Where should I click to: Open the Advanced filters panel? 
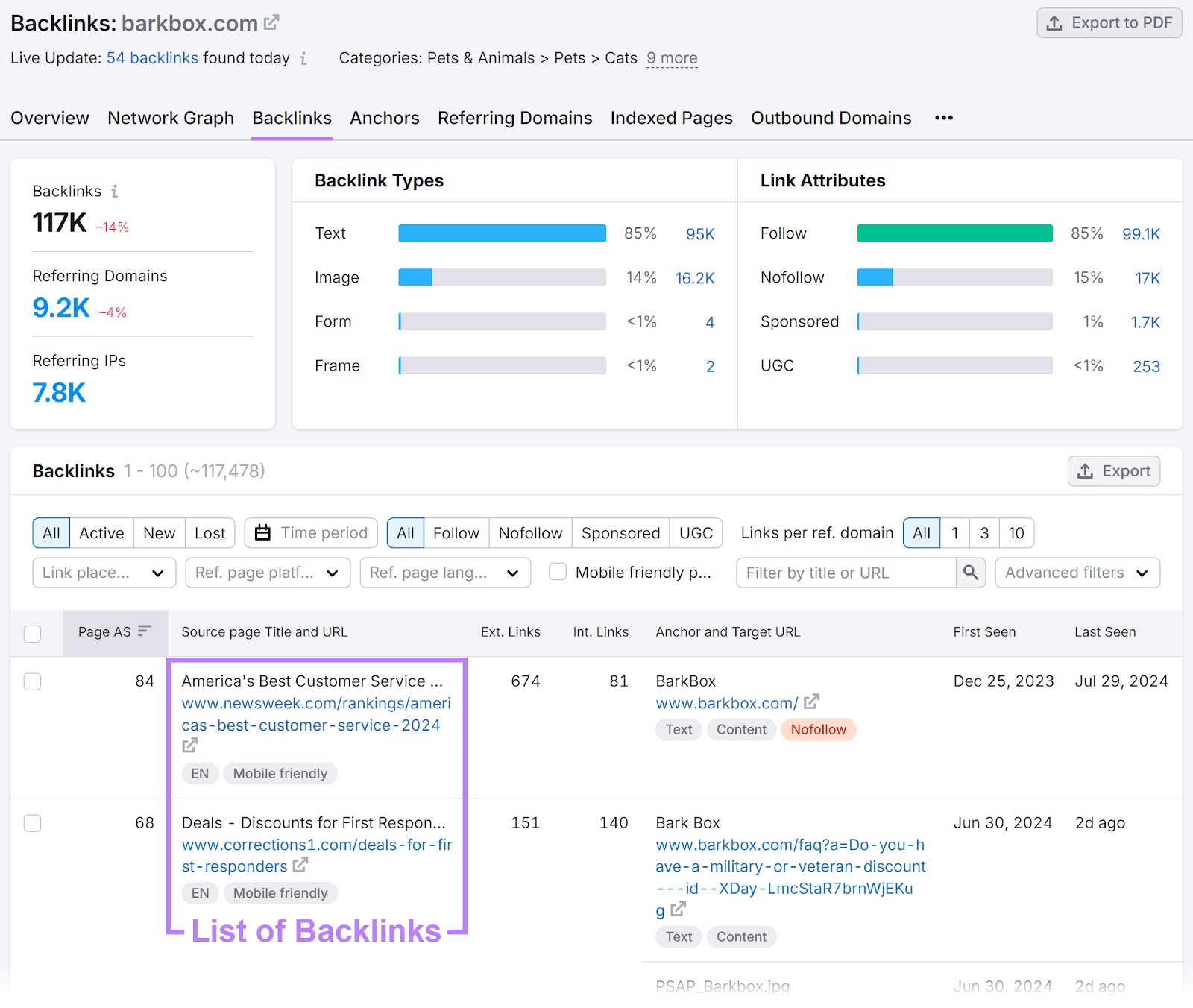(1077, 573)
